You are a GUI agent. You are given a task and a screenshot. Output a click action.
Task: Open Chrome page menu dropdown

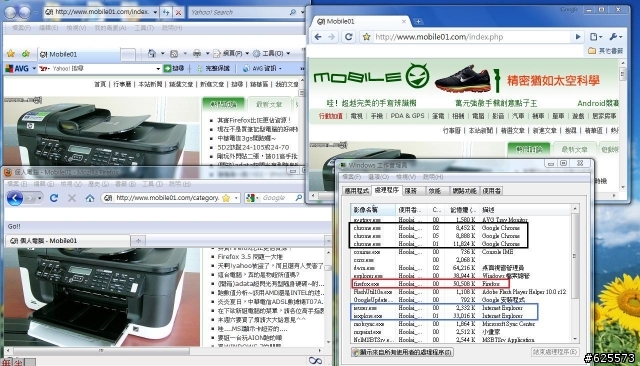pos(596,37)
